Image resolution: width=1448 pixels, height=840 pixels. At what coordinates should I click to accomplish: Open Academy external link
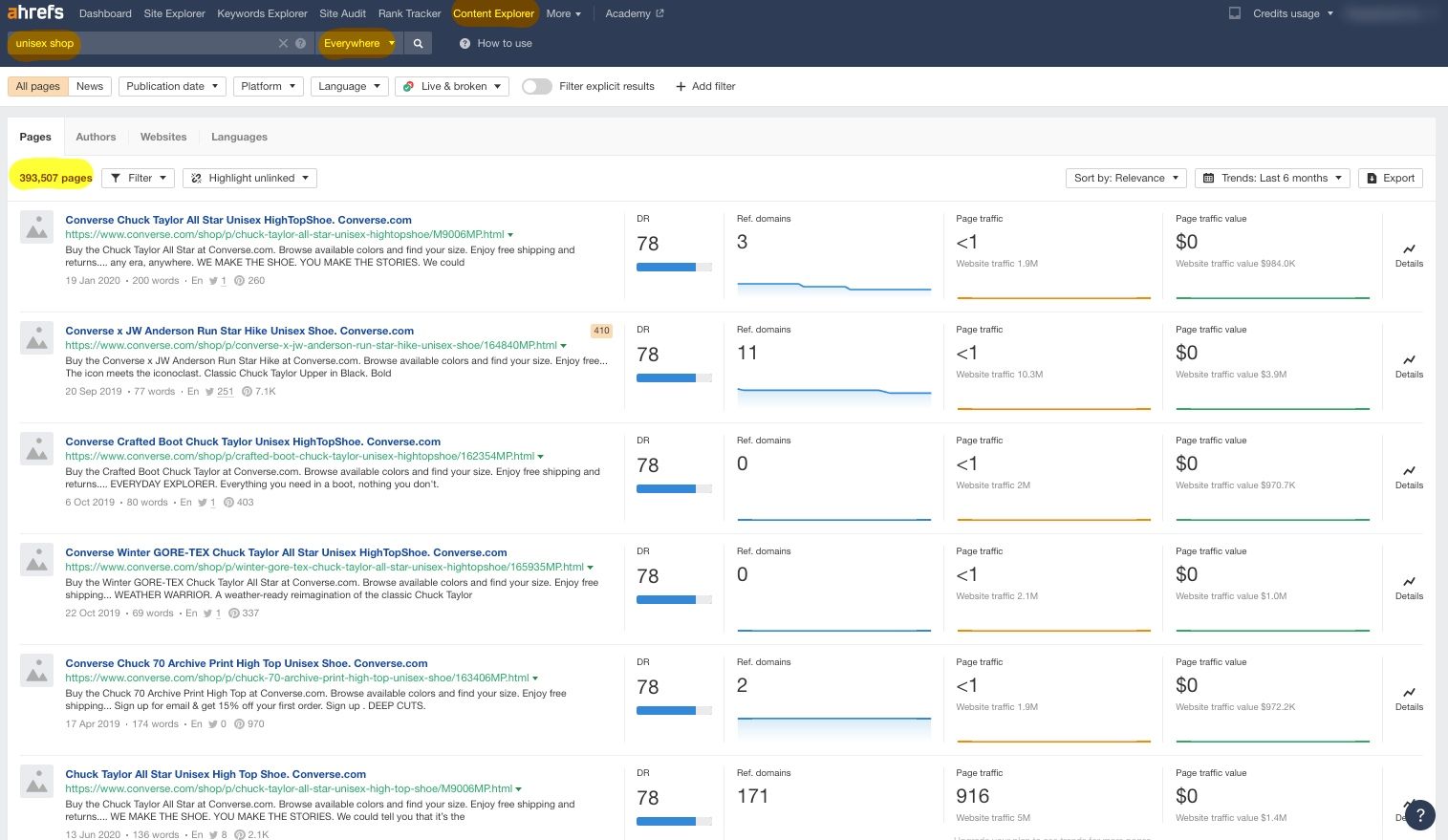tap(635, 13)
